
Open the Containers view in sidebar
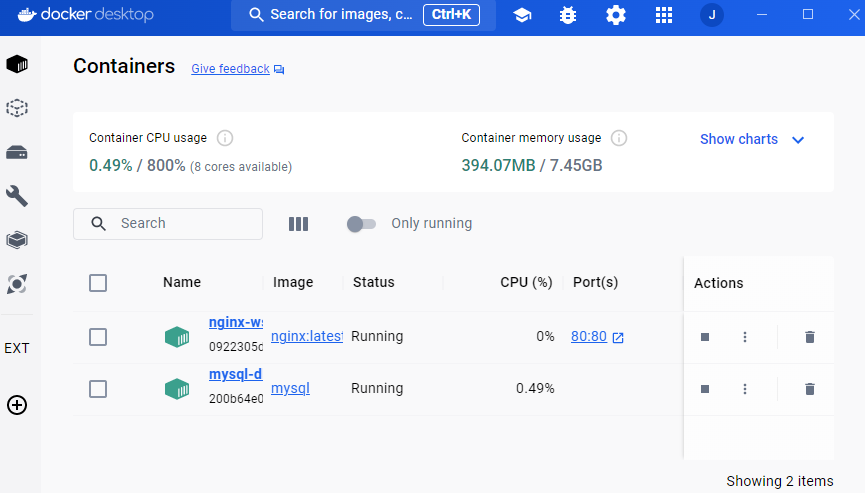click(17, 64)
